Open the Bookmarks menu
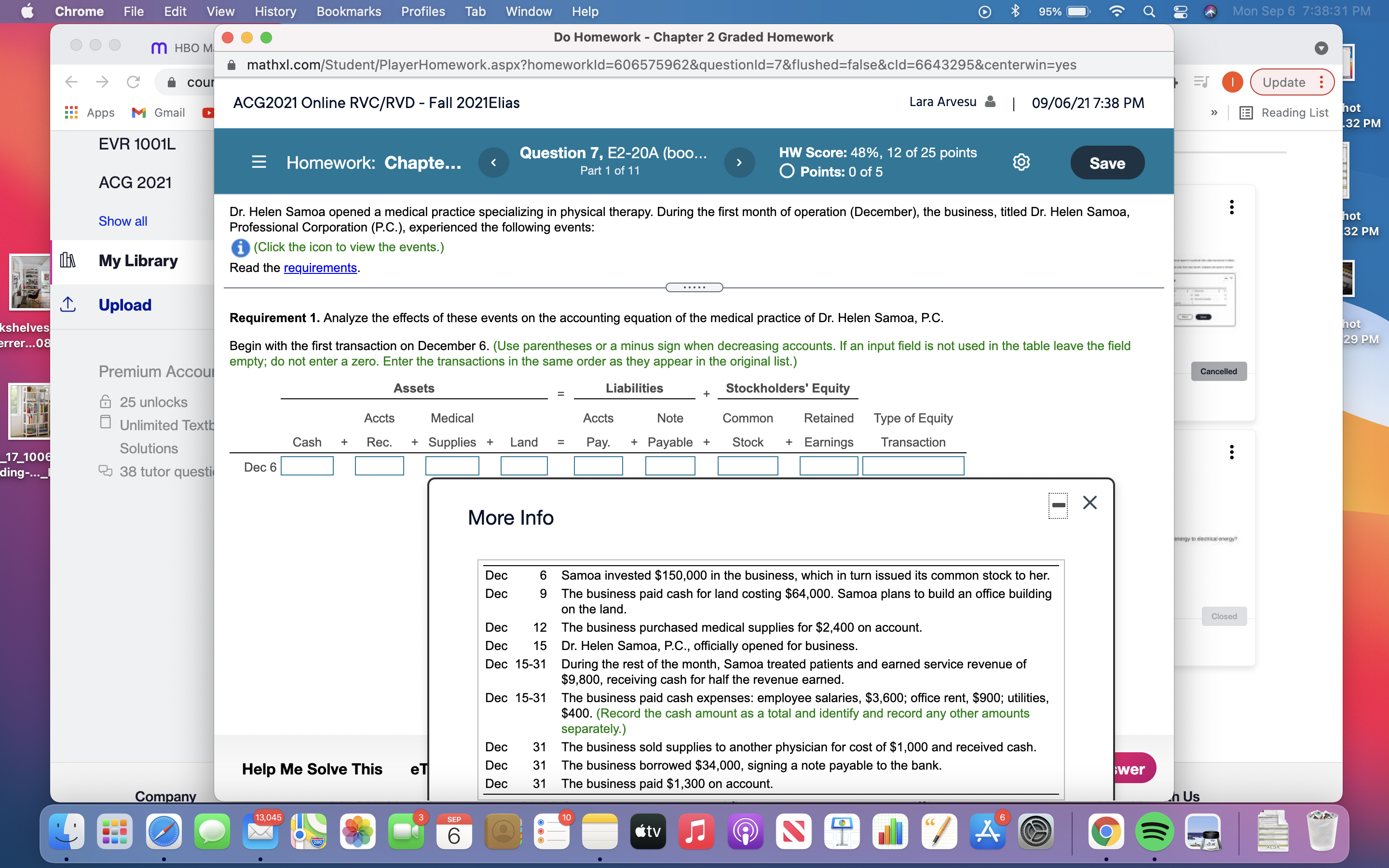Viewport: 1389px width, 868px height. coord(349,12)
